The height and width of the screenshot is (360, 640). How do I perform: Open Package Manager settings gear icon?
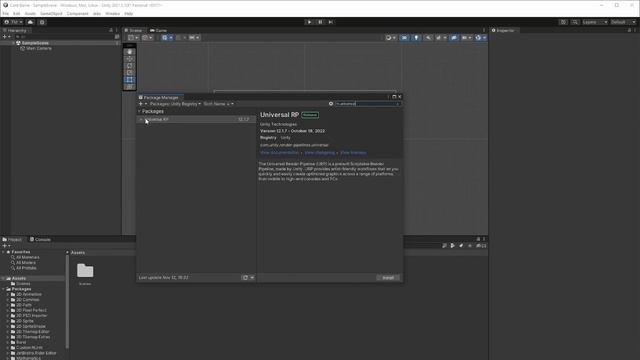pyautogui.click(x=331, y=104)
